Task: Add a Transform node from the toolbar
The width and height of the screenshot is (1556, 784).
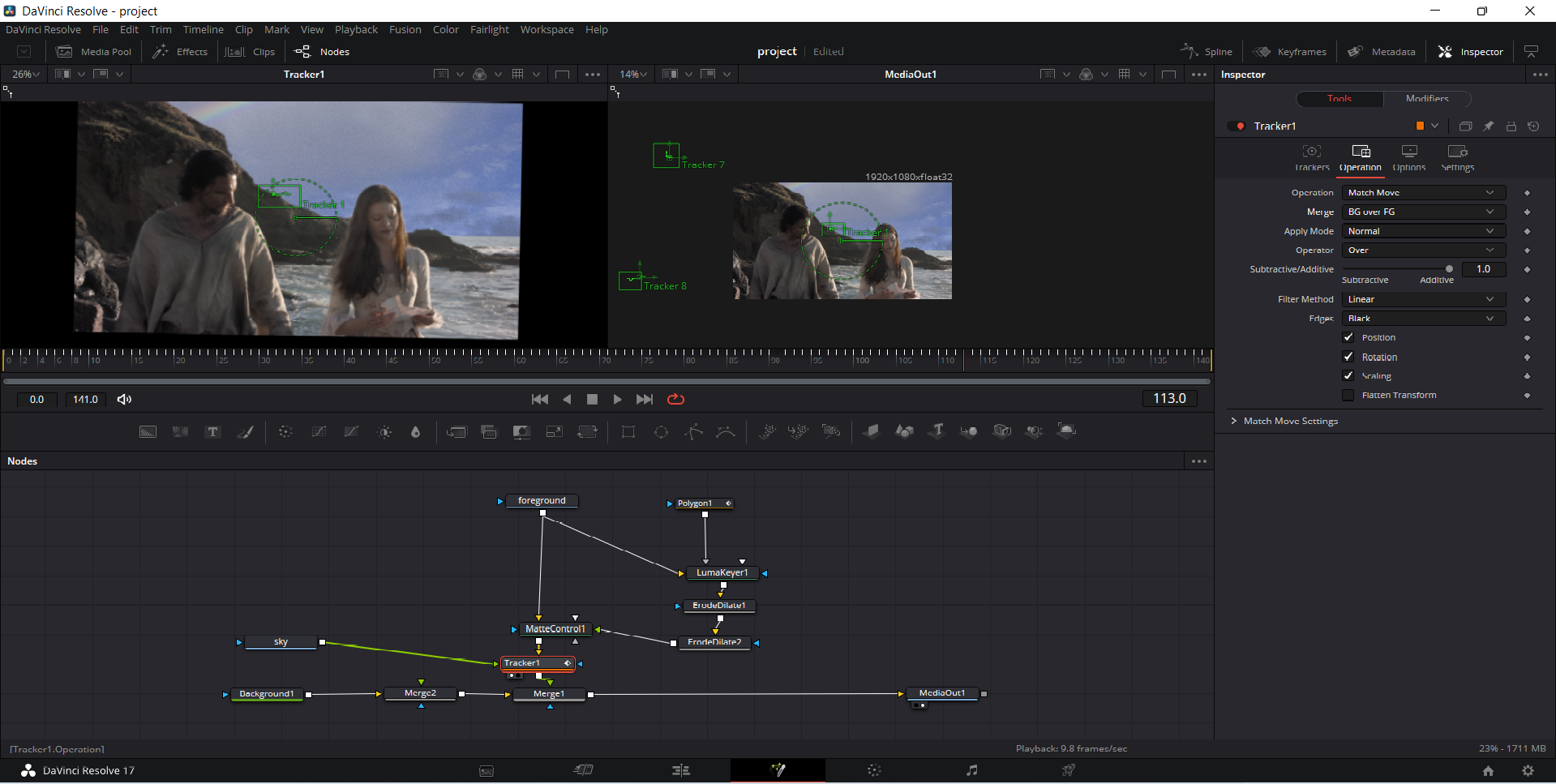Action: pyautogui.click(x=587, y=431)
